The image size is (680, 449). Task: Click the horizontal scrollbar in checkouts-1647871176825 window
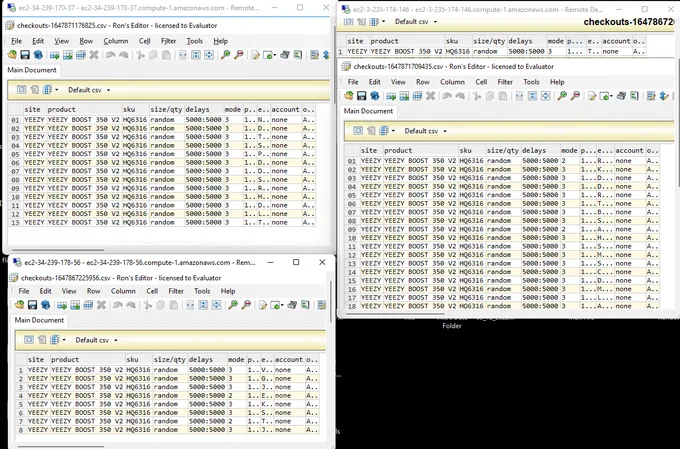[x=58, y=250]
